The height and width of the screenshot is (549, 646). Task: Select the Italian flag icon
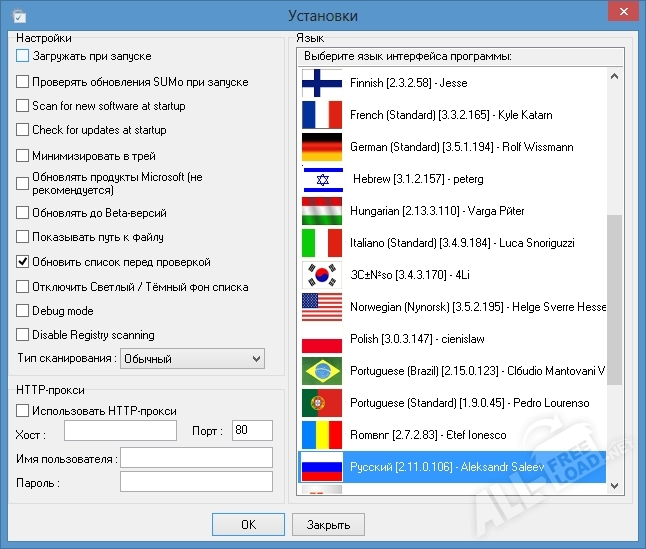pyautogui.click(x=321, y=243)
